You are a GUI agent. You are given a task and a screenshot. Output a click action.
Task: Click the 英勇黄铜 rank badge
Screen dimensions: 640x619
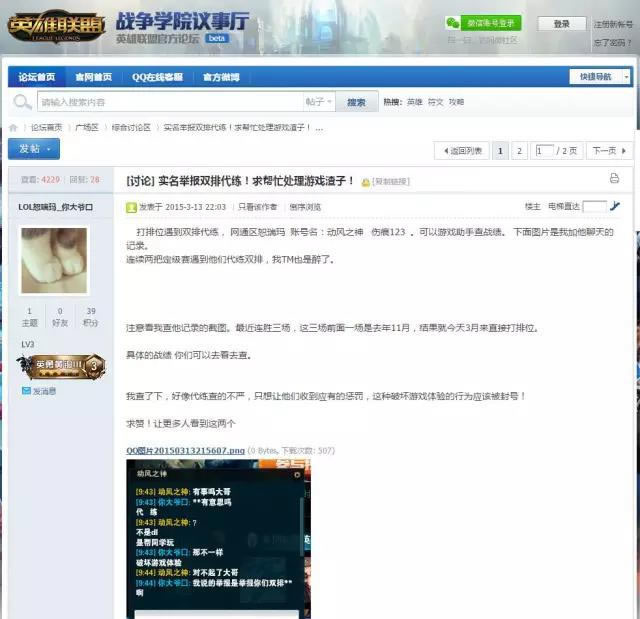[61, 366]
